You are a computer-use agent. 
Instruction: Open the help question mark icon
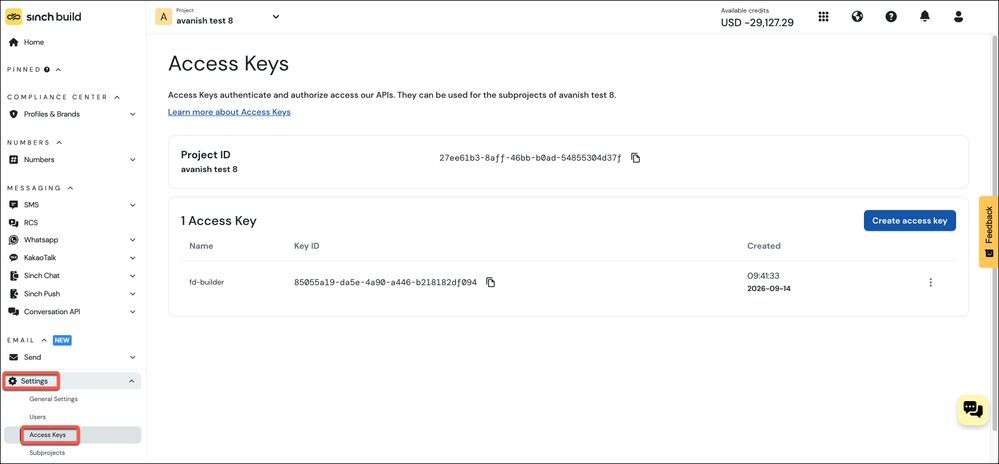pos(891,17)
